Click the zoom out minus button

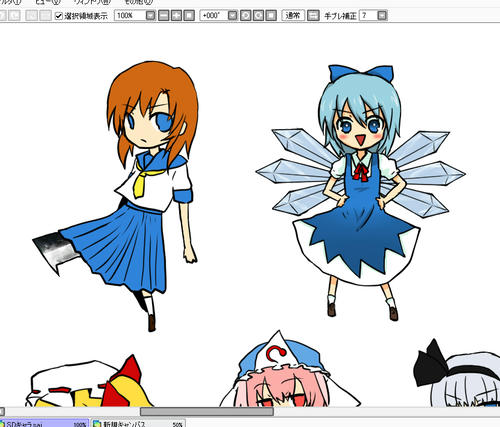(163, 15)
